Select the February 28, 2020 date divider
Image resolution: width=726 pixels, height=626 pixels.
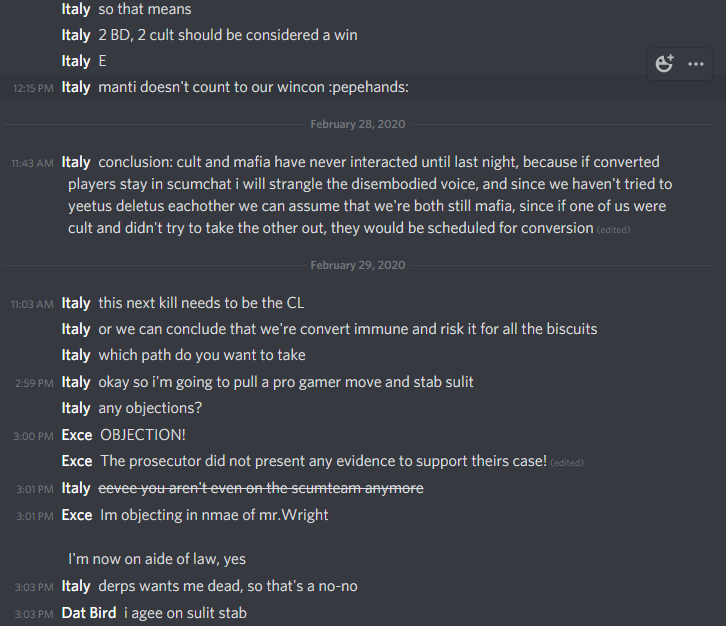[357, 124]
